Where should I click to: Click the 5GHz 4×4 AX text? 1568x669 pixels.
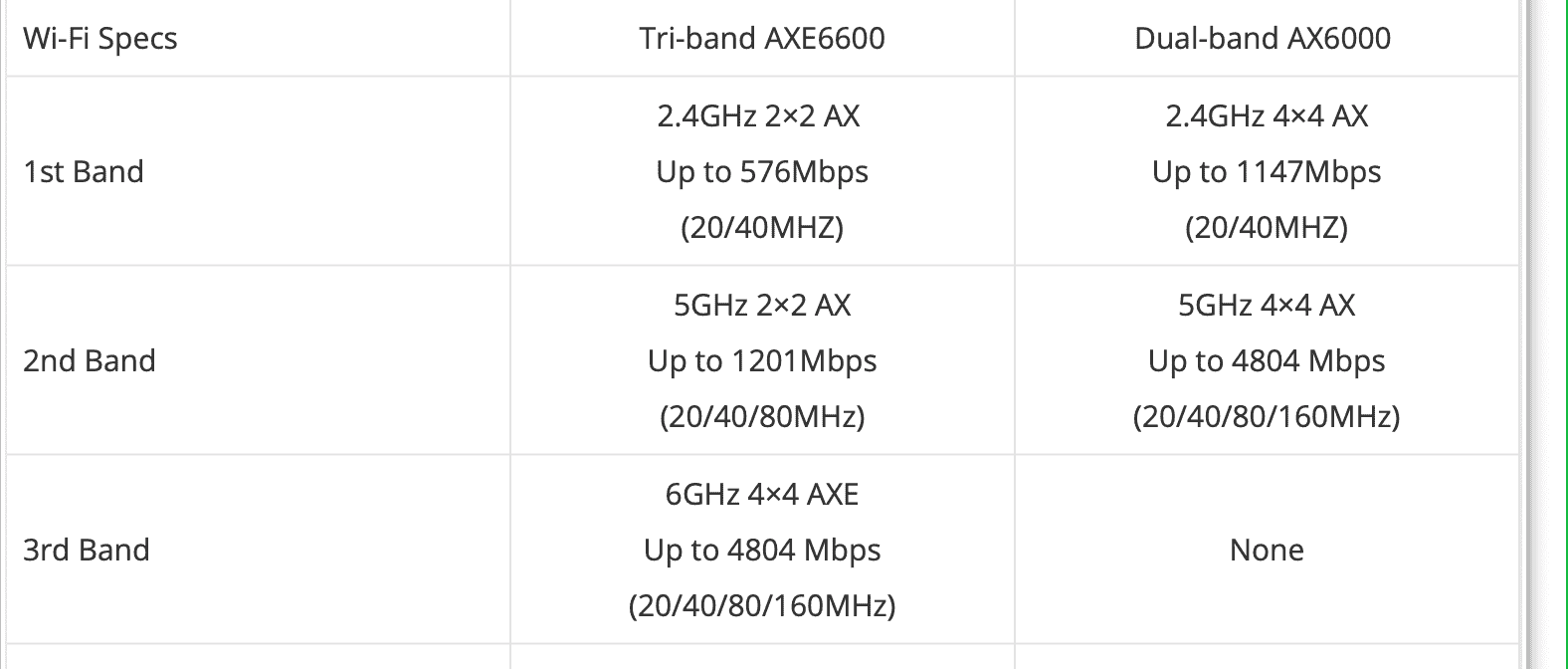pyautogui.click(x=1267, y=305)
